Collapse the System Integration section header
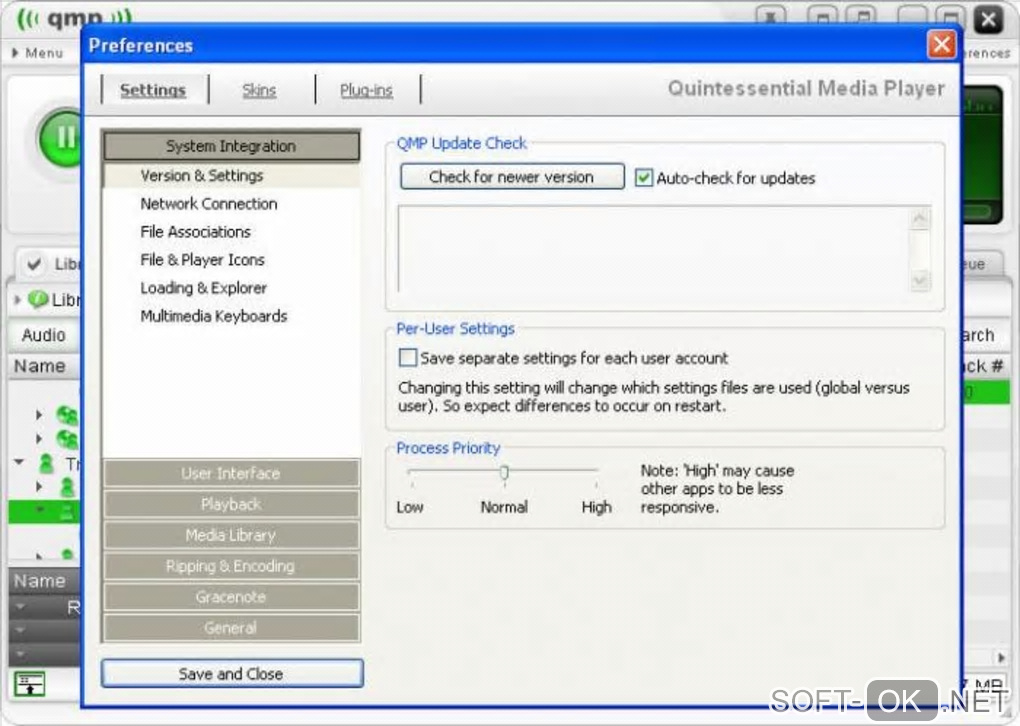 tap(231, 146)
